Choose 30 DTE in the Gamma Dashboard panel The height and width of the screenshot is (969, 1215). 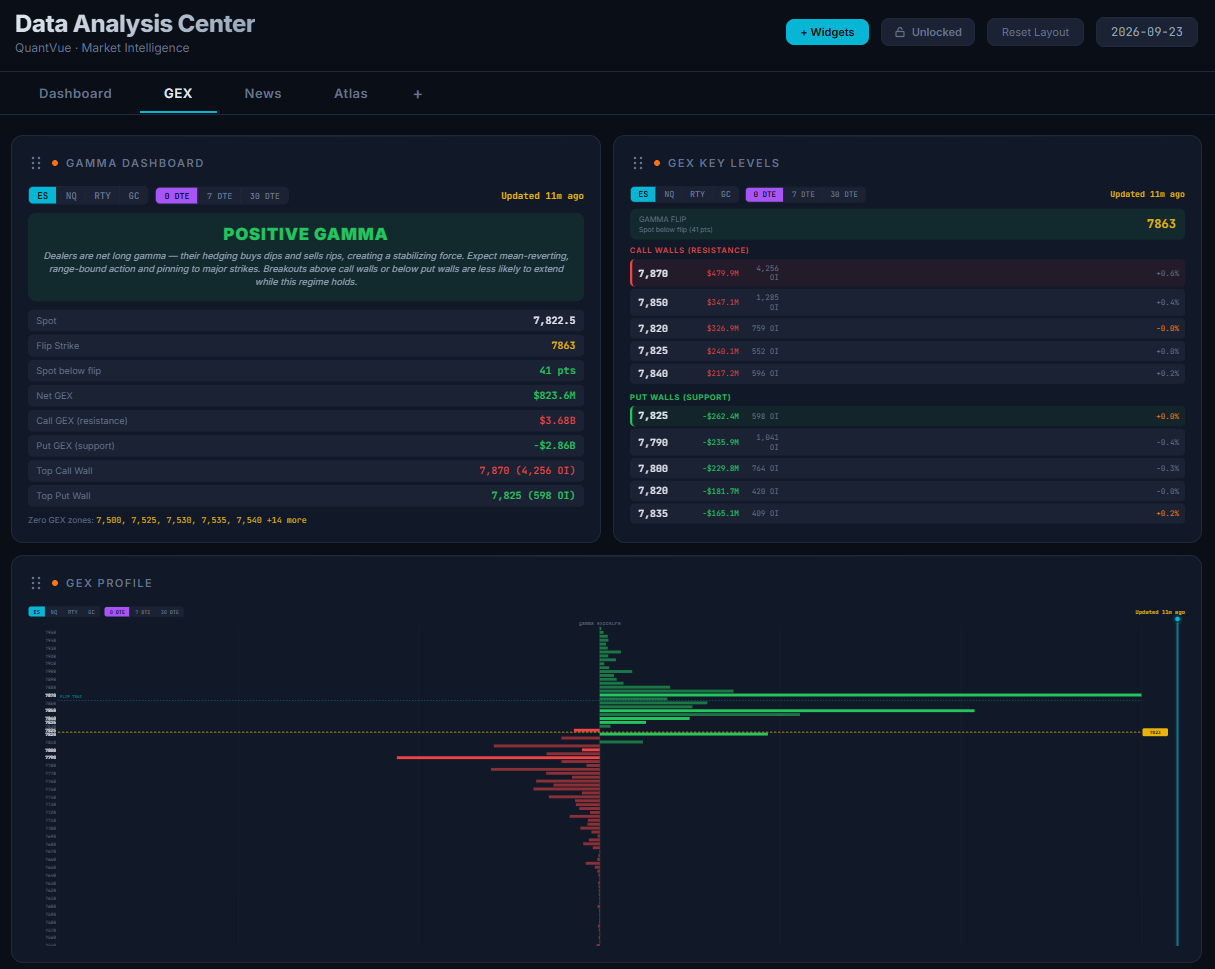[x=264, y=196]
